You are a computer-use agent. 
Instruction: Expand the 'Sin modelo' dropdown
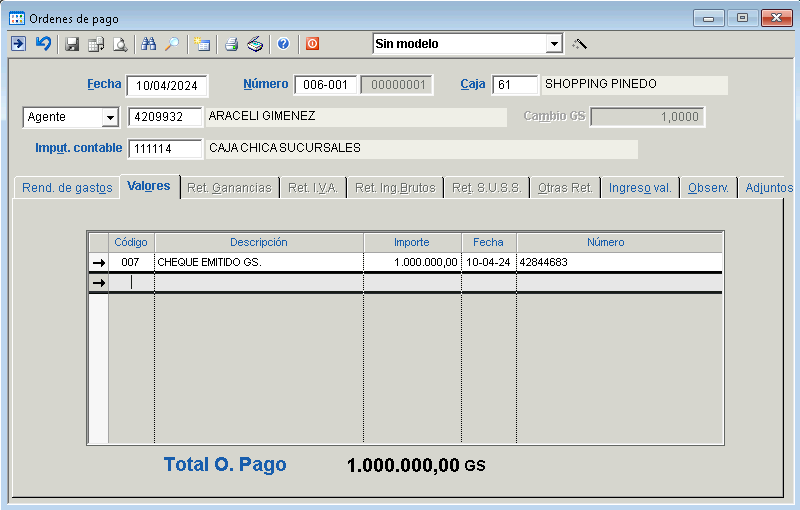(554, 44)
